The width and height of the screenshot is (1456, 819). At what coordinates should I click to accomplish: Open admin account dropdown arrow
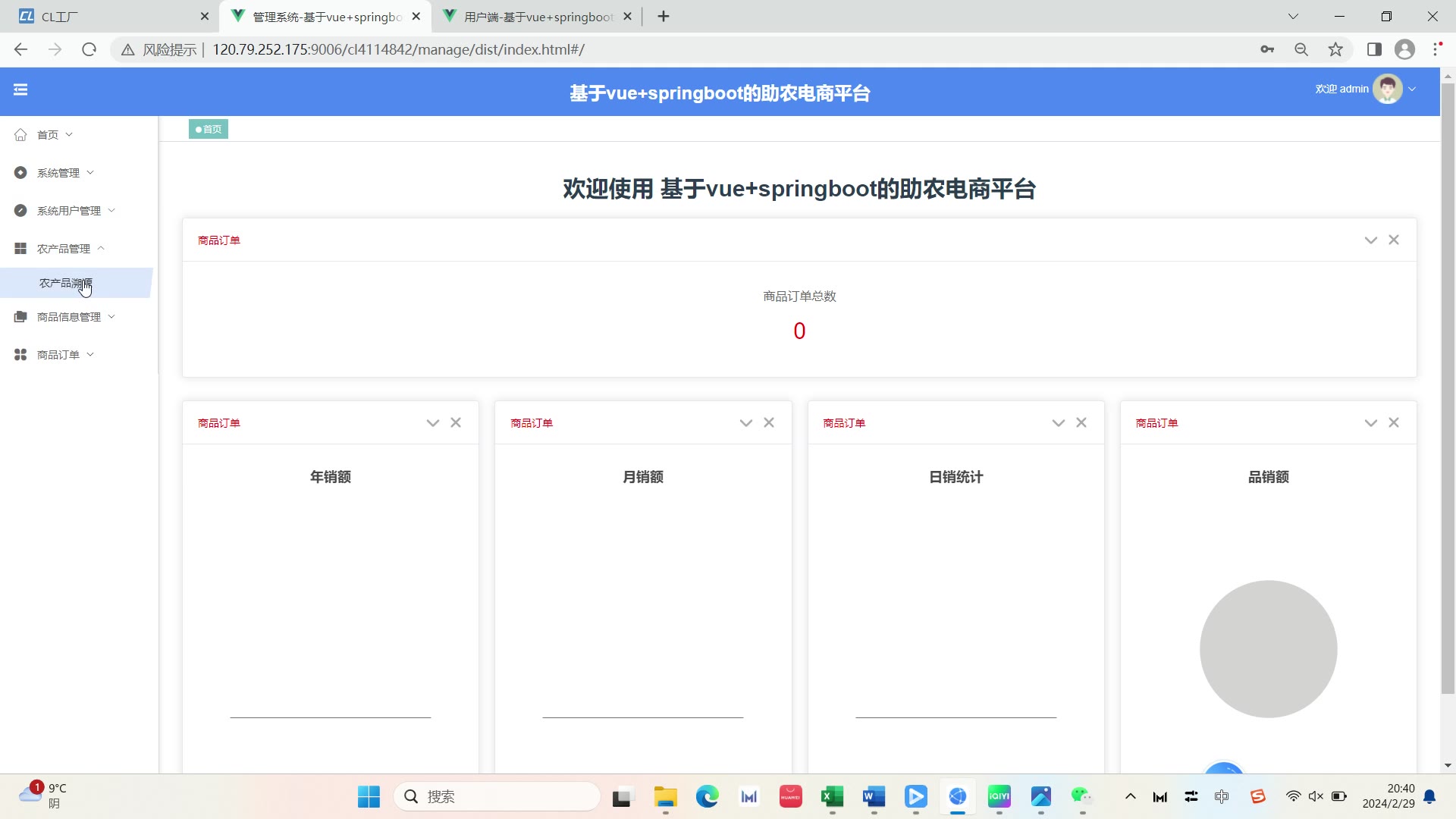point(1412,89)
